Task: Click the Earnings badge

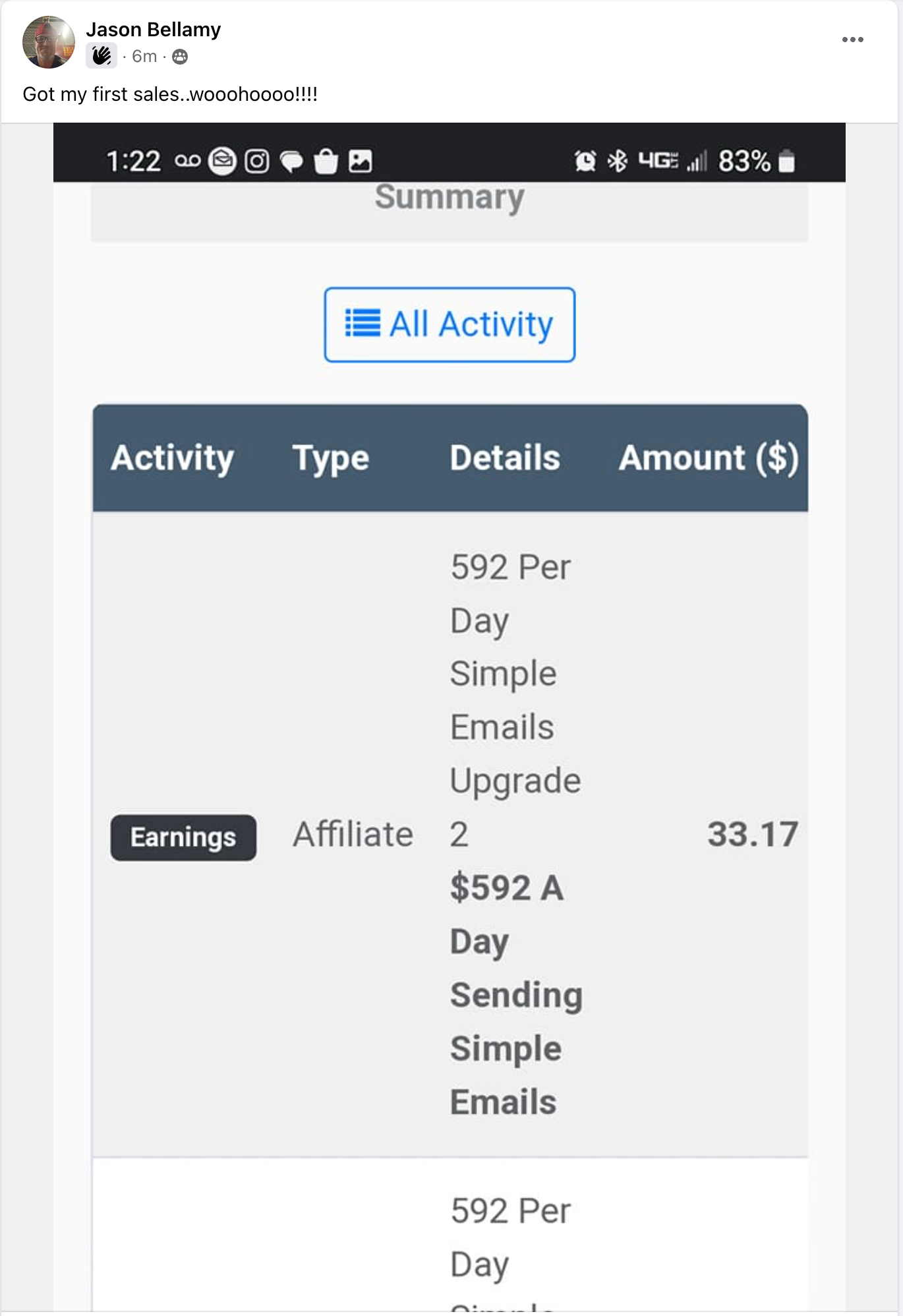Action: point(183,837)
